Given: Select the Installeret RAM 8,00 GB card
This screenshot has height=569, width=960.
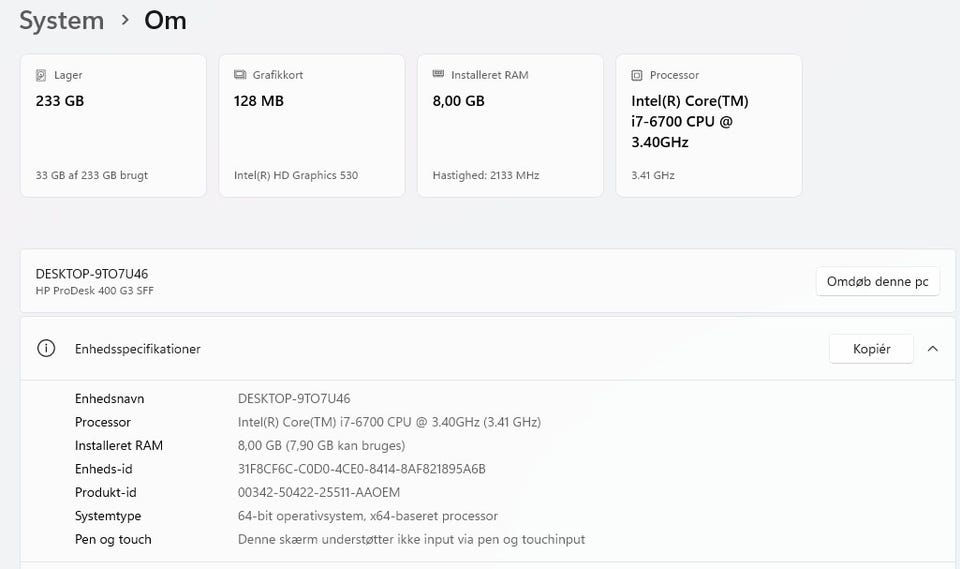Looking at the screenshot, I should point(510,125).
